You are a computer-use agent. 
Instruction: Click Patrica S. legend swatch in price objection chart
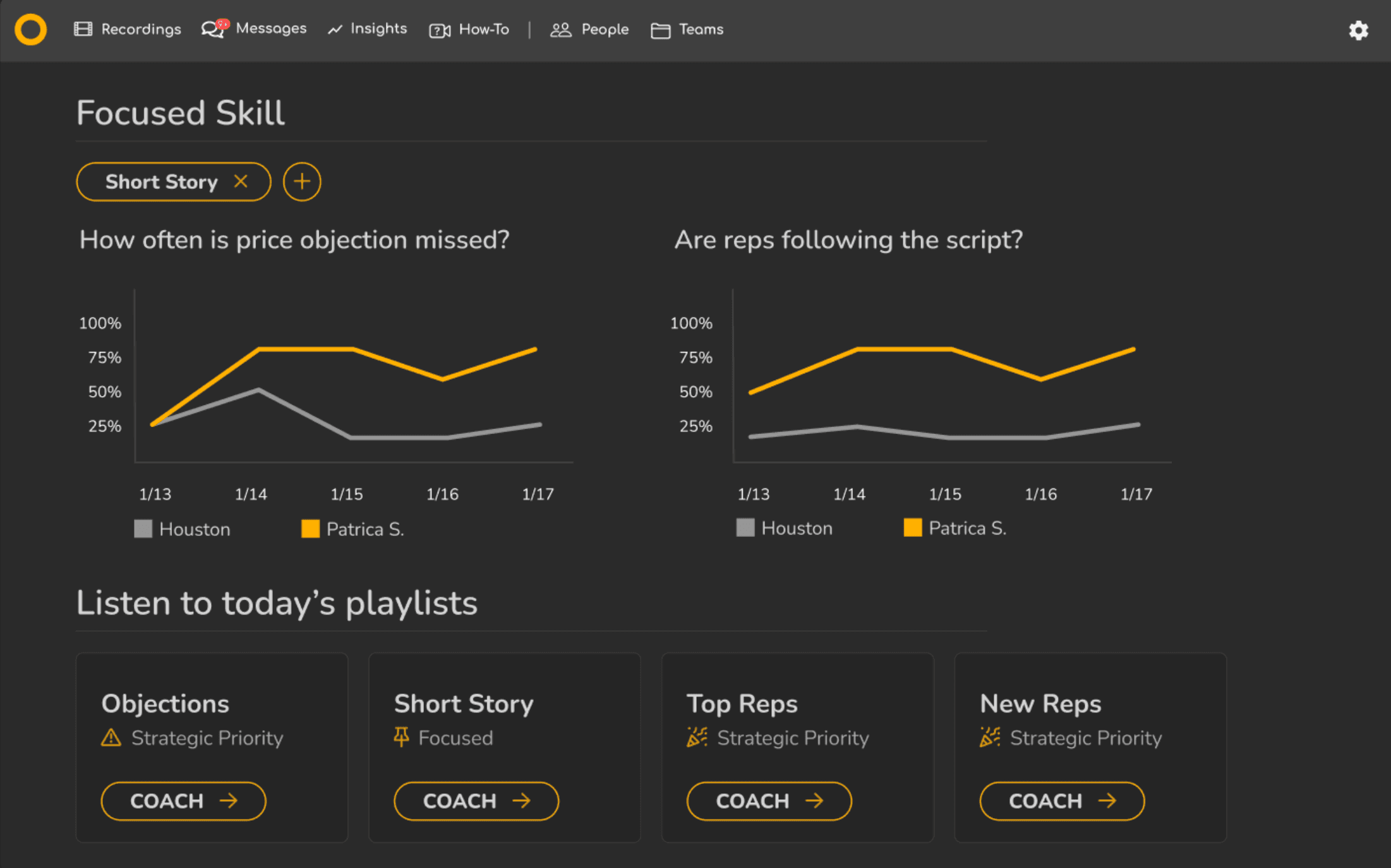click(310, 529)
